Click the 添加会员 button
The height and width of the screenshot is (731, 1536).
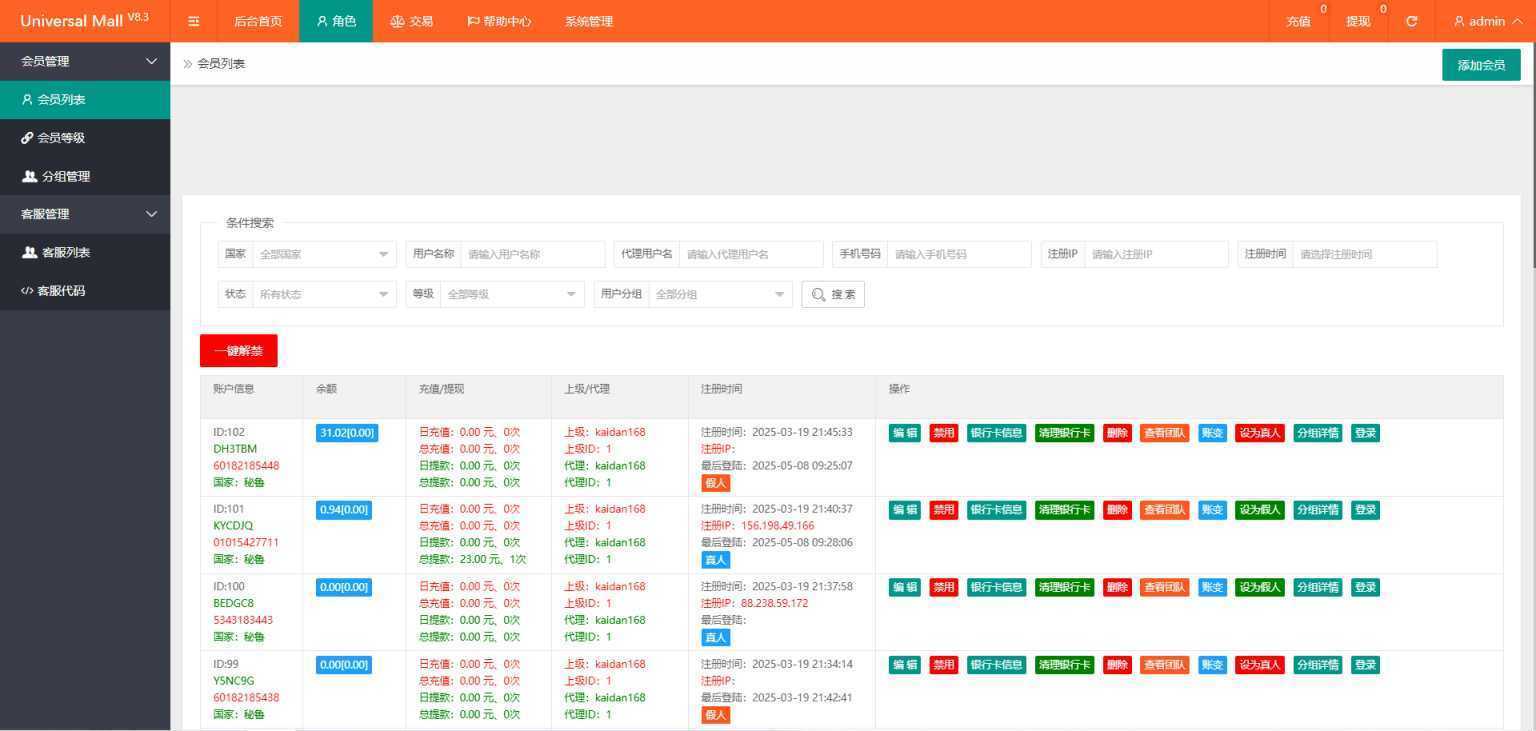pyautogui.click(x=1481, y=65)
